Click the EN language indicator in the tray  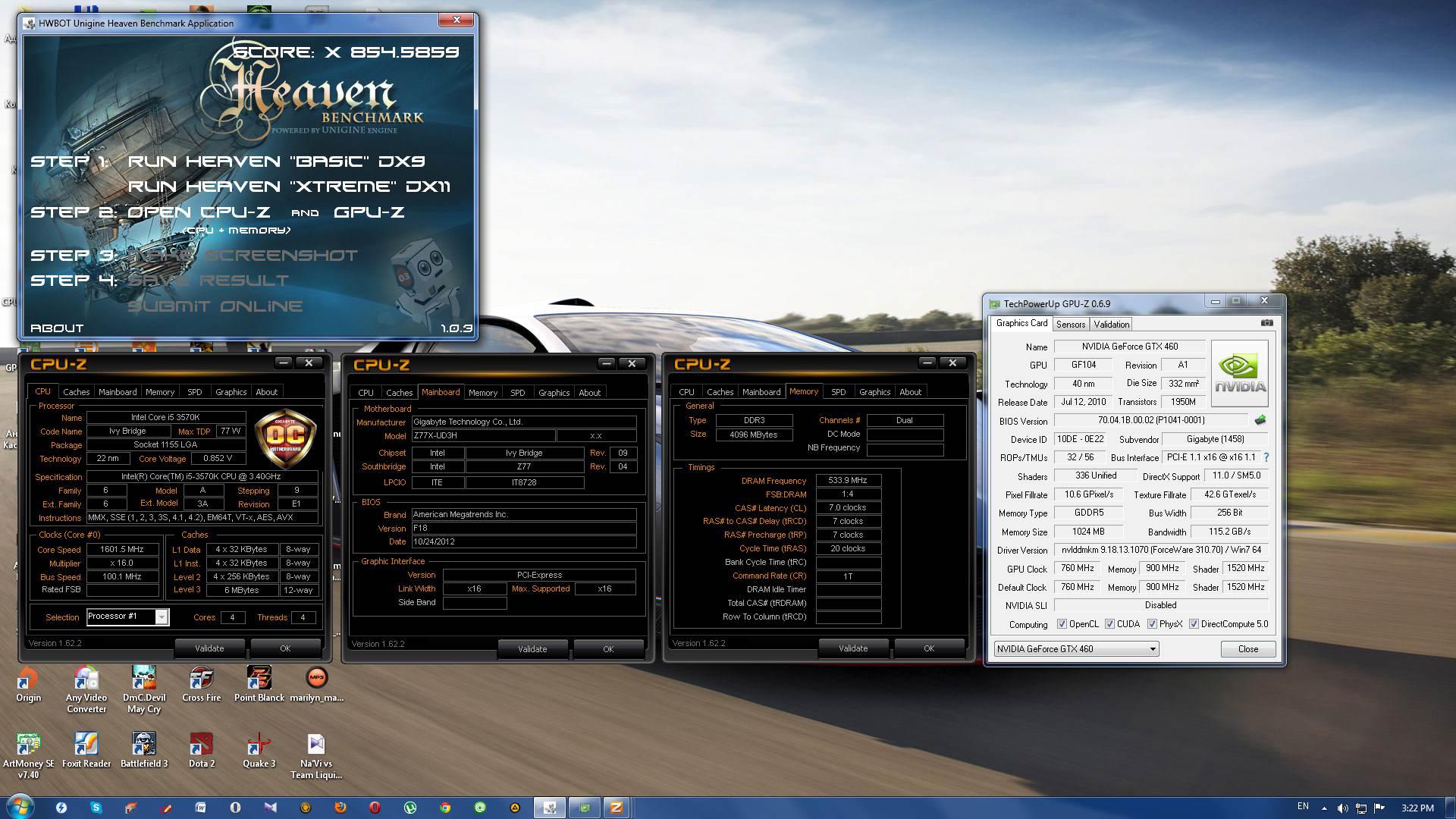[x=1303, y=807]
